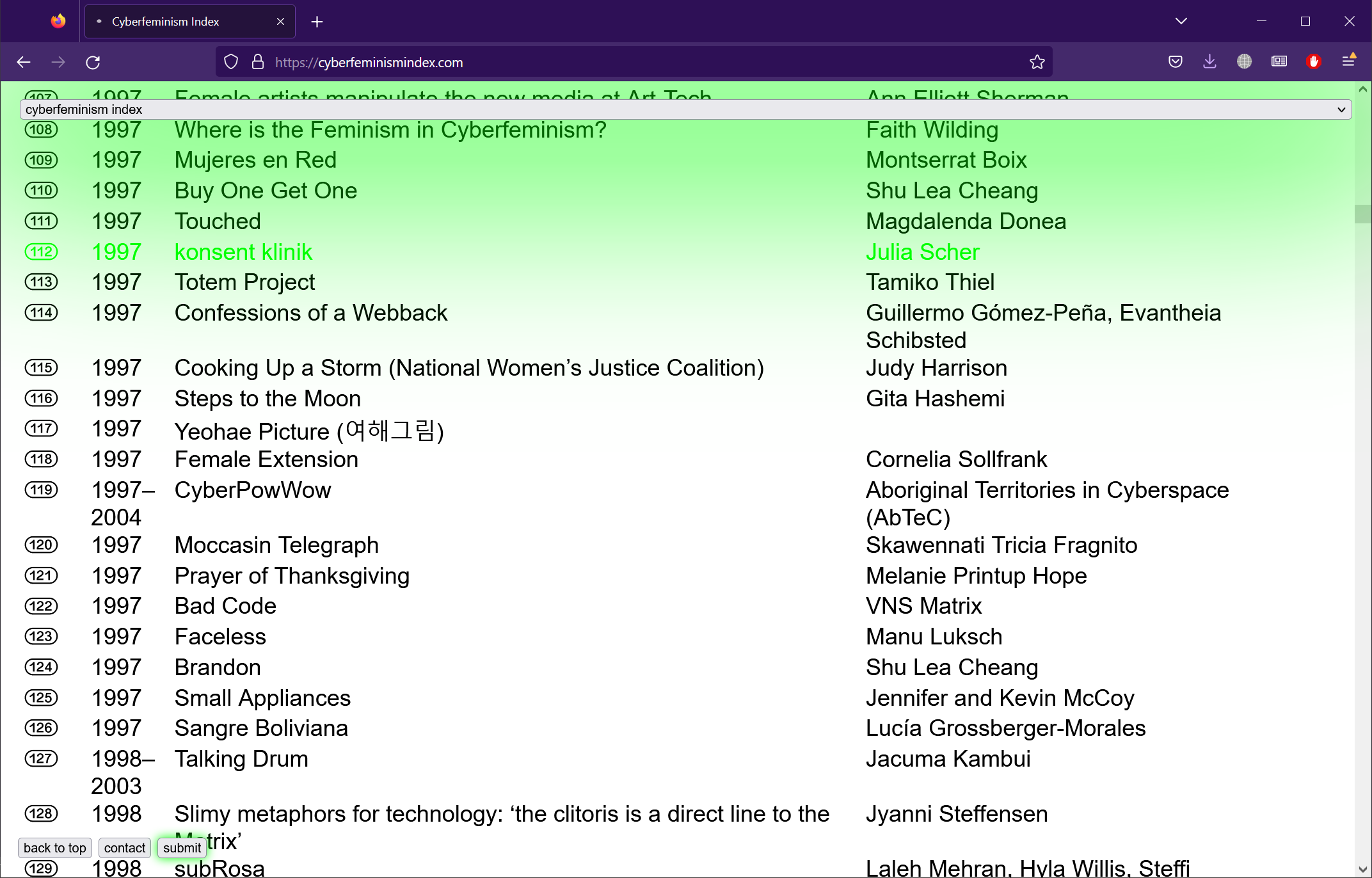Open entry Where is the Feminism in Cyberfeminism?

[x=390, y=130]
